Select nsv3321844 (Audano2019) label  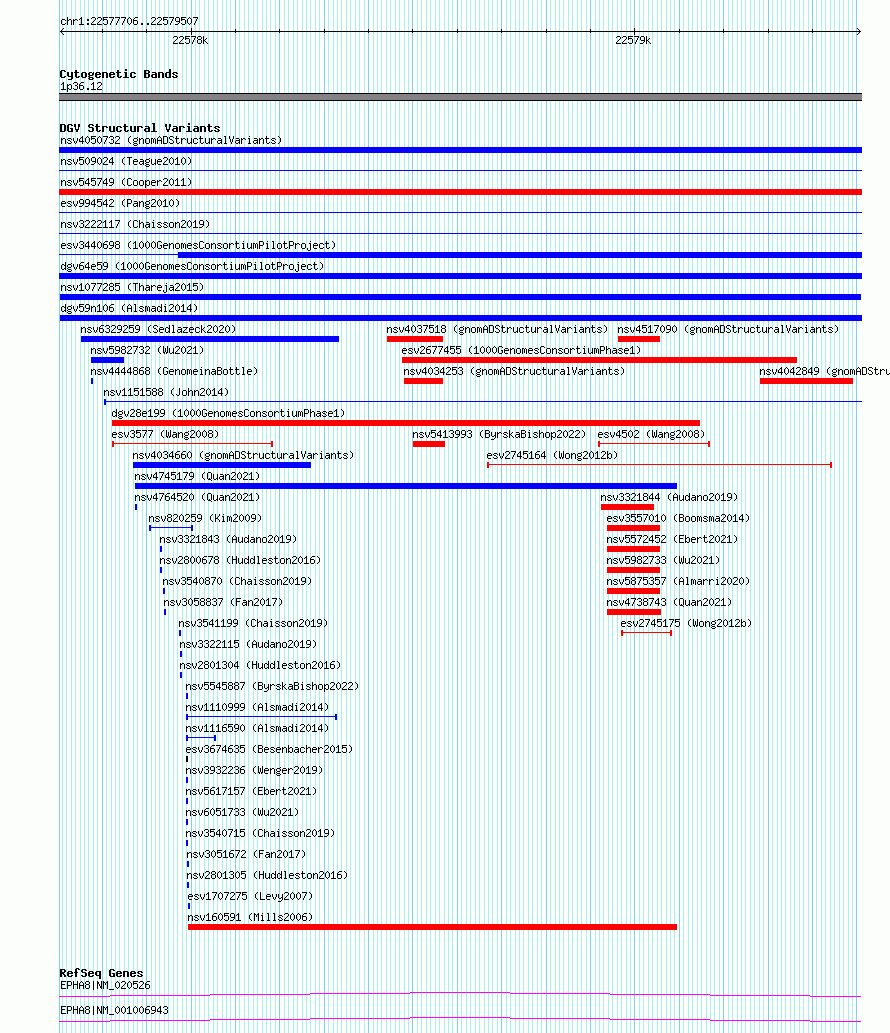click(x=669, y=498)
